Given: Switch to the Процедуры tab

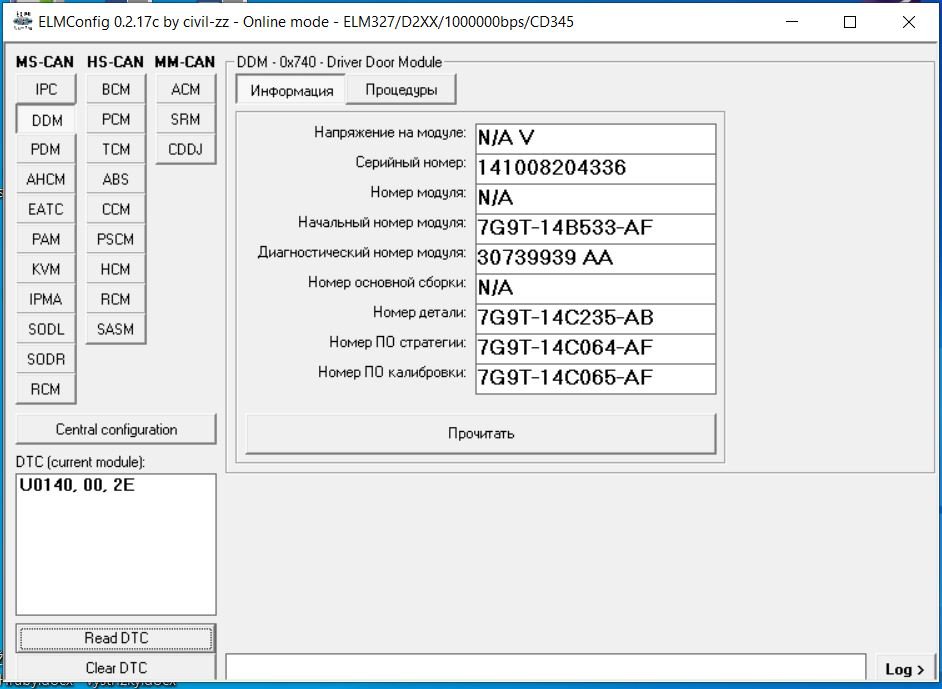Looking at the screenshot, I should 400,90.
